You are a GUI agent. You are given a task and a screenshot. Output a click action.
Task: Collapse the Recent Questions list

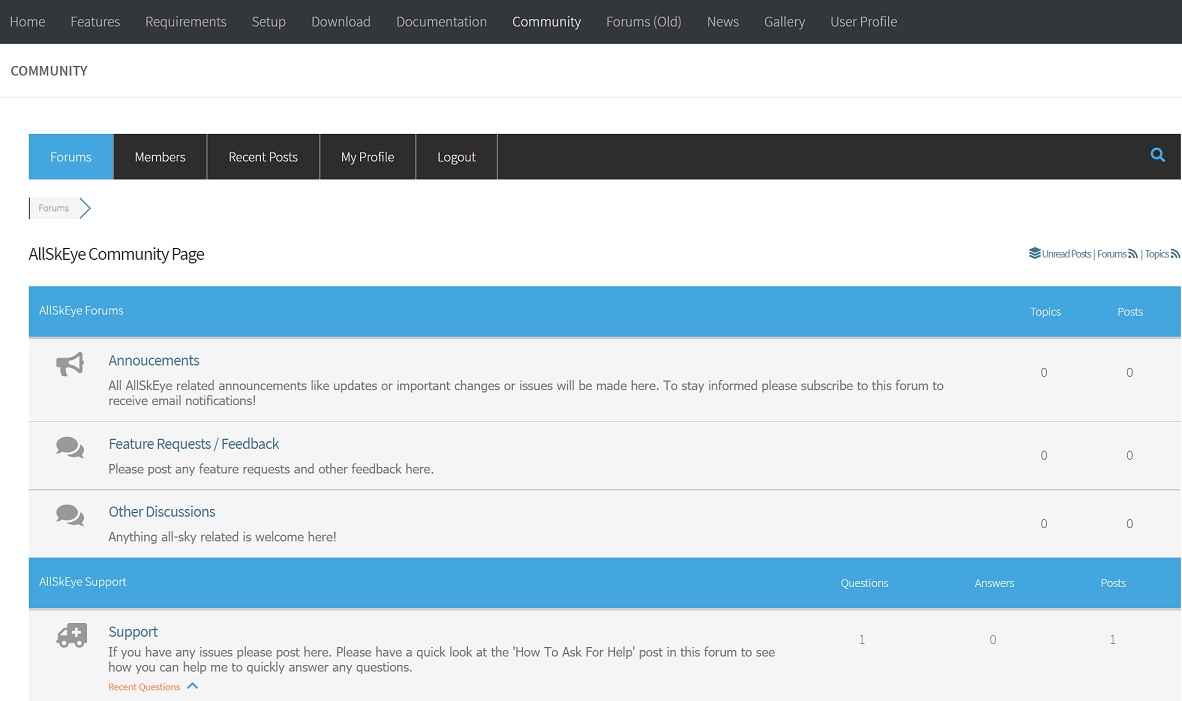(x=192, y=686)
